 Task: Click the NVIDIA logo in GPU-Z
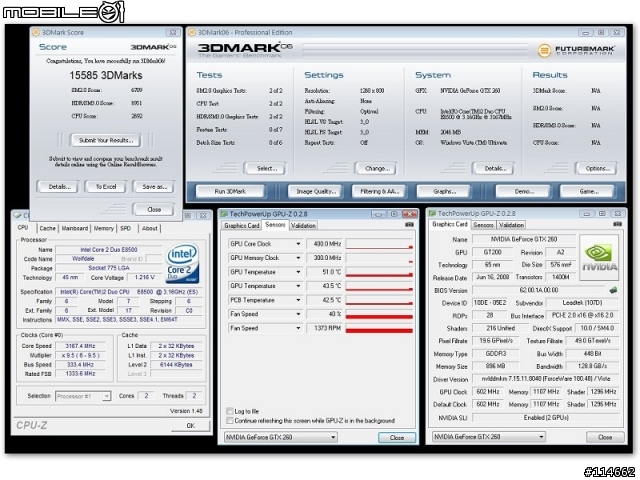(x=599, y=258)
